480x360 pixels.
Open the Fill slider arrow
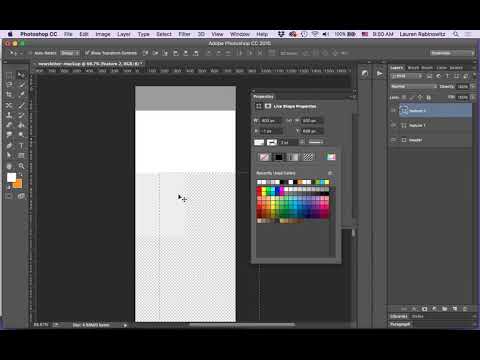(473, 97)
